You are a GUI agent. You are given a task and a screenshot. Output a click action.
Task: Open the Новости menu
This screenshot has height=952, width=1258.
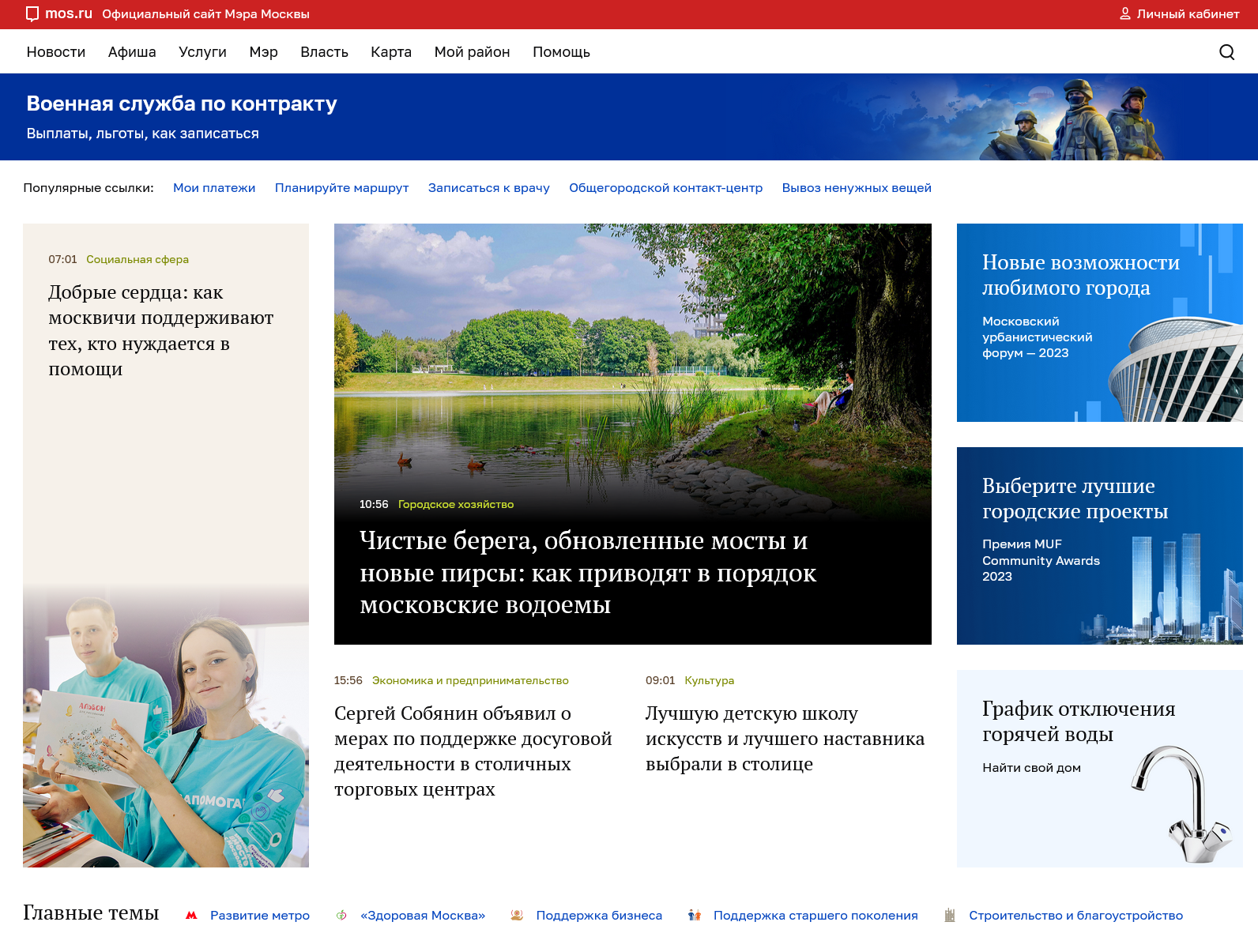(x=56, y=52)
